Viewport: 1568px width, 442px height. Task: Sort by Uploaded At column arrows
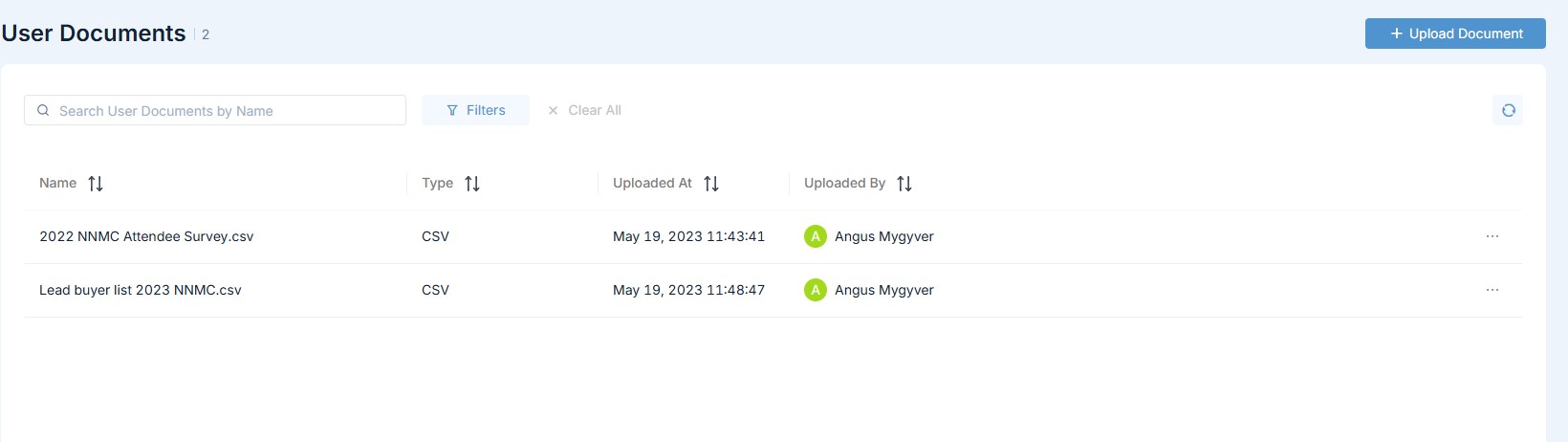(711, 184)
